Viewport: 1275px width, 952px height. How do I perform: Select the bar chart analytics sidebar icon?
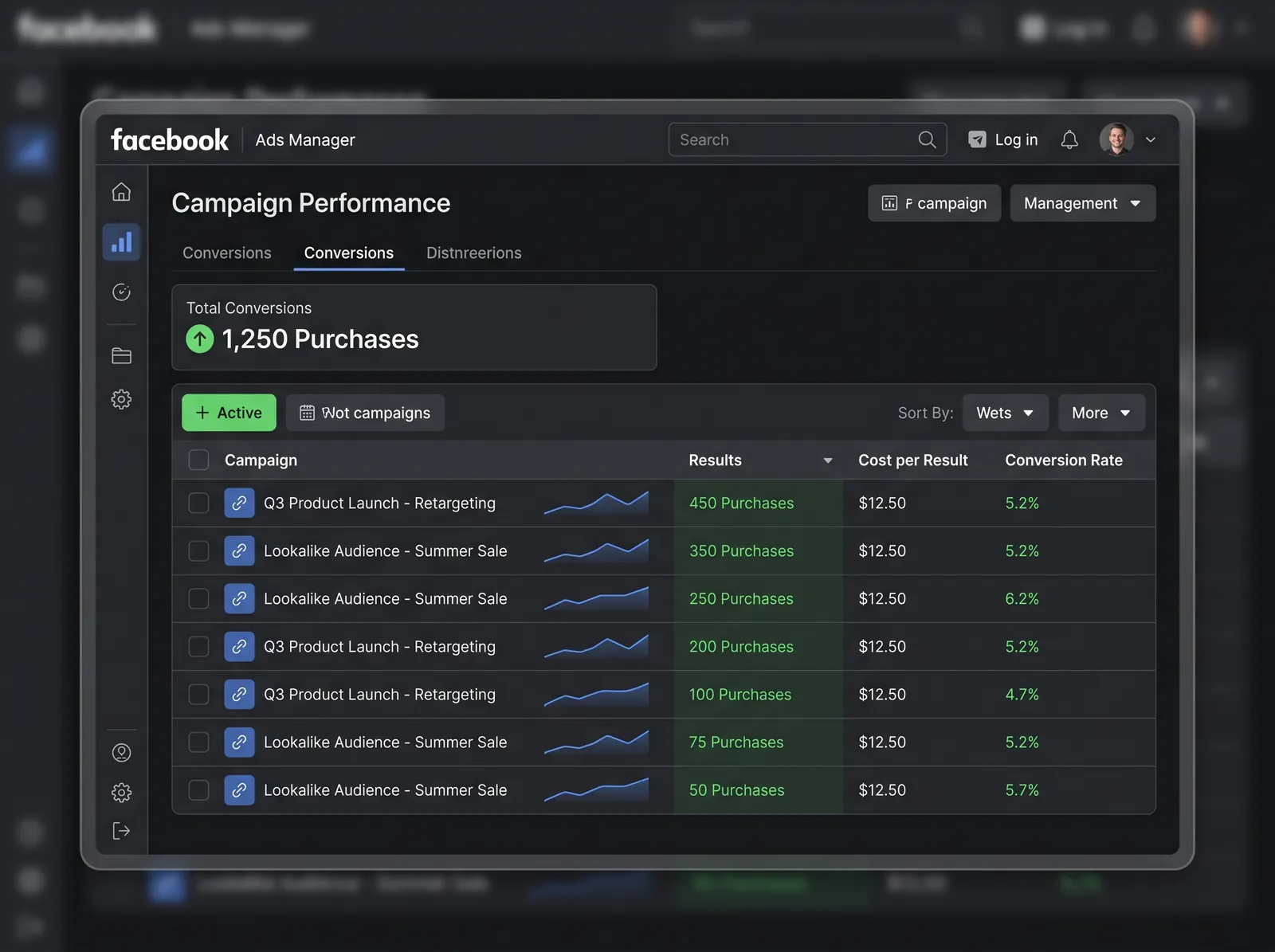[121, 242]
